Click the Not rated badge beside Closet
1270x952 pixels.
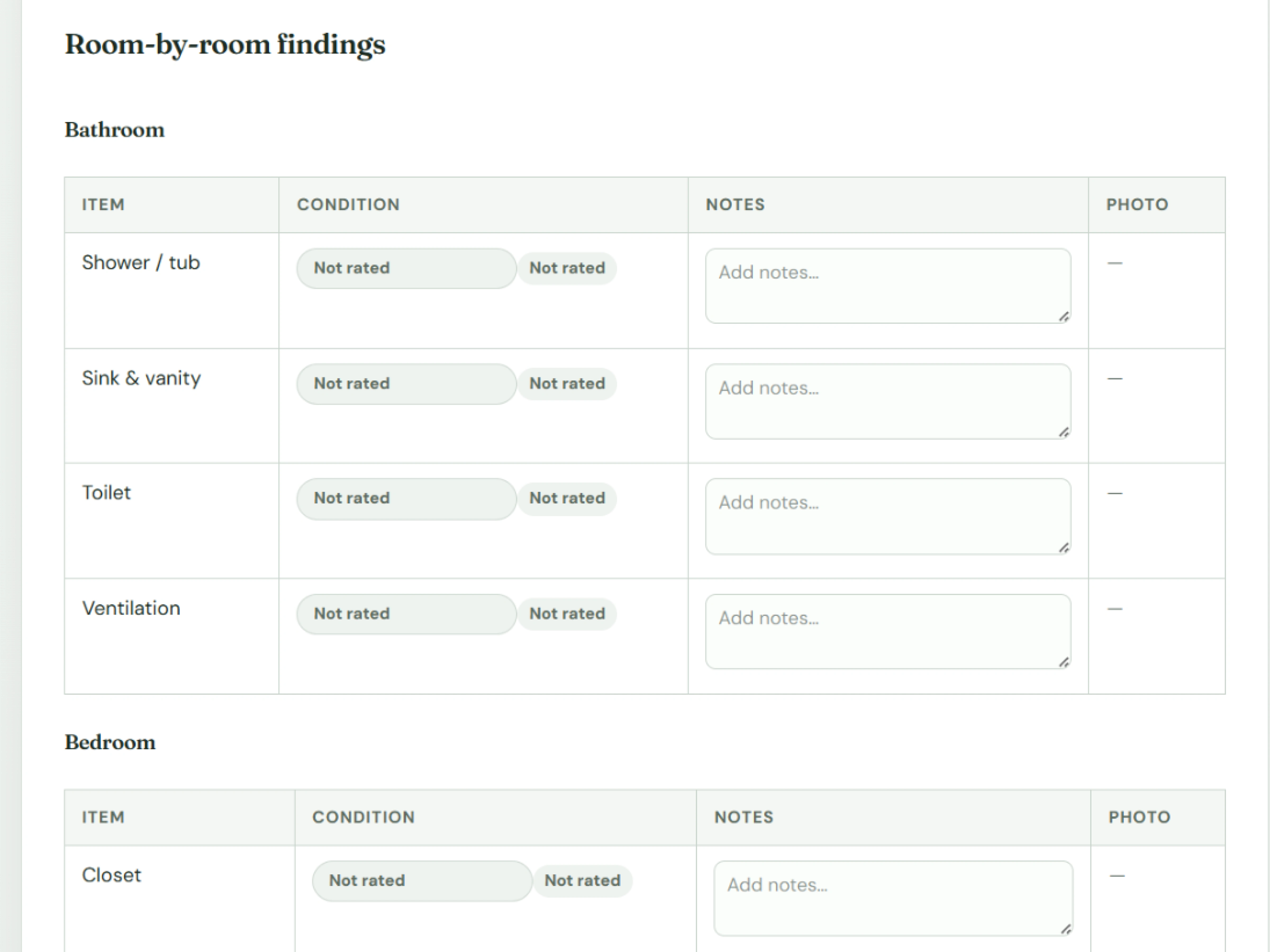583,881
